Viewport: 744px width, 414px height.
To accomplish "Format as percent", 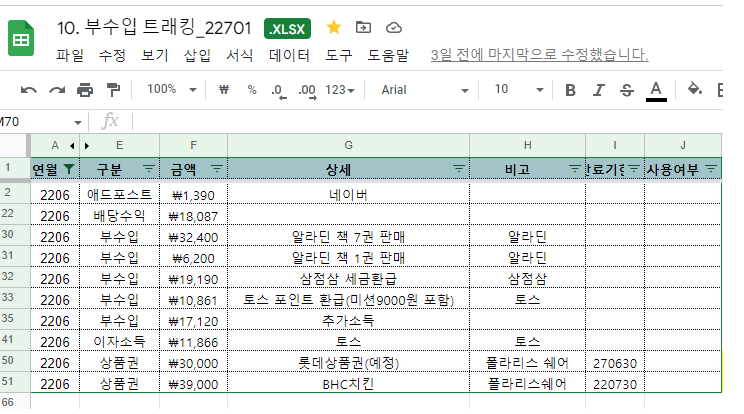I will click(x=252, y=90).
